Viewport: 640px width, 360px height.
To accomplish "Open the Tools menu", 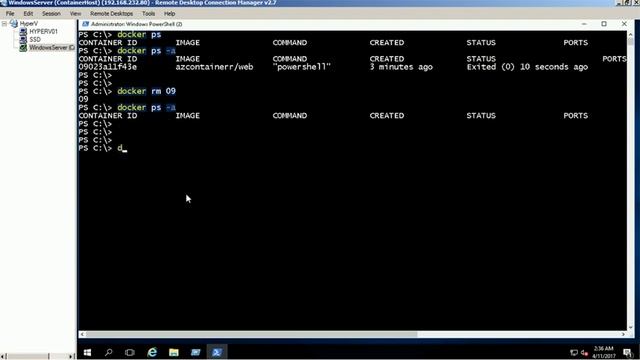I will point(148,13).
